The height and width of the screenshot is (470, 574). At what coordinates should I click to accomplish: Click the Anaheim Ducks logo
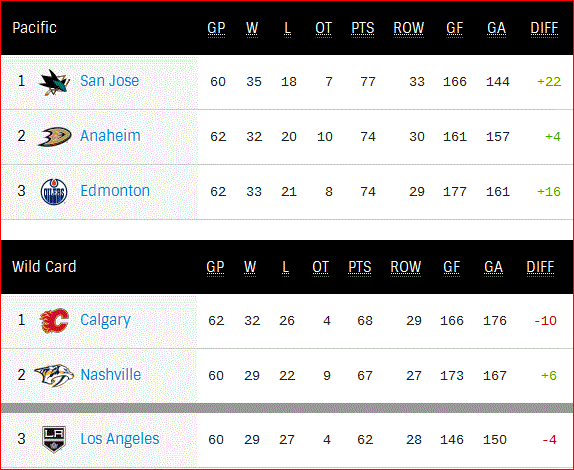pyautogui.click(x=55, y=137)
